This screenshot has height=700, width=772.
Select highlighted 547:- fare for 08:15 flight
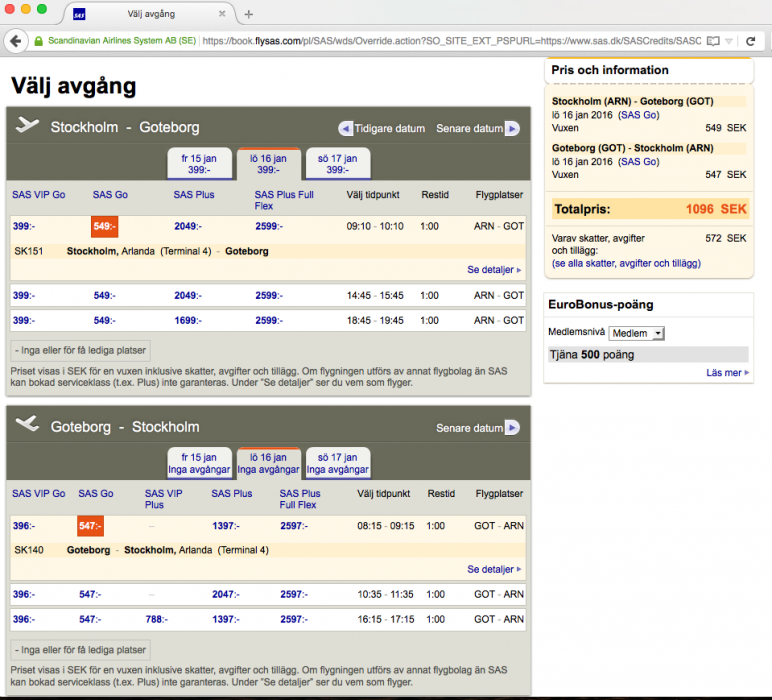(x=91, y=526)
